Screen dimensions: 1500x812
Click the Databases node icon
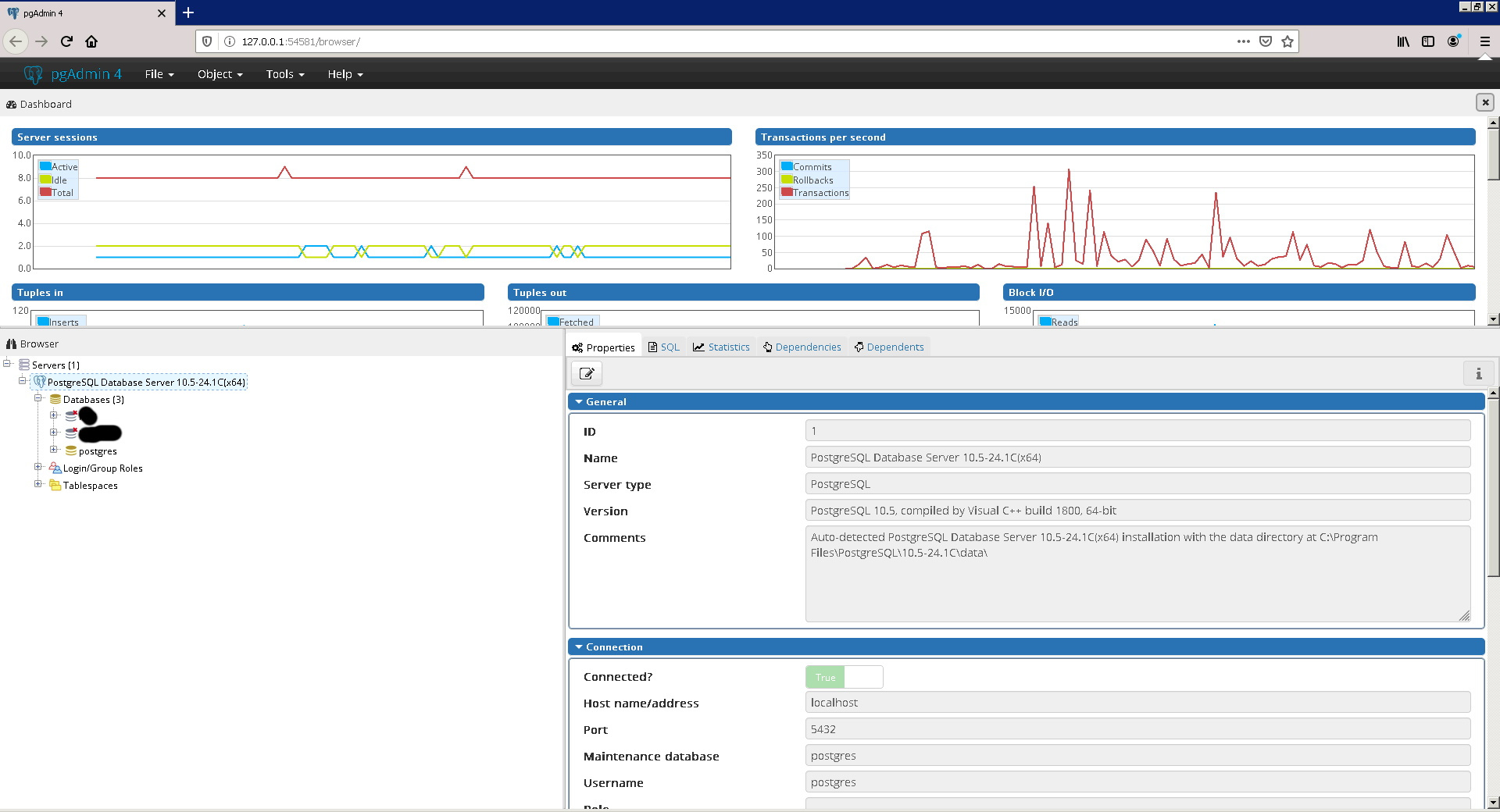click(55, 399)
